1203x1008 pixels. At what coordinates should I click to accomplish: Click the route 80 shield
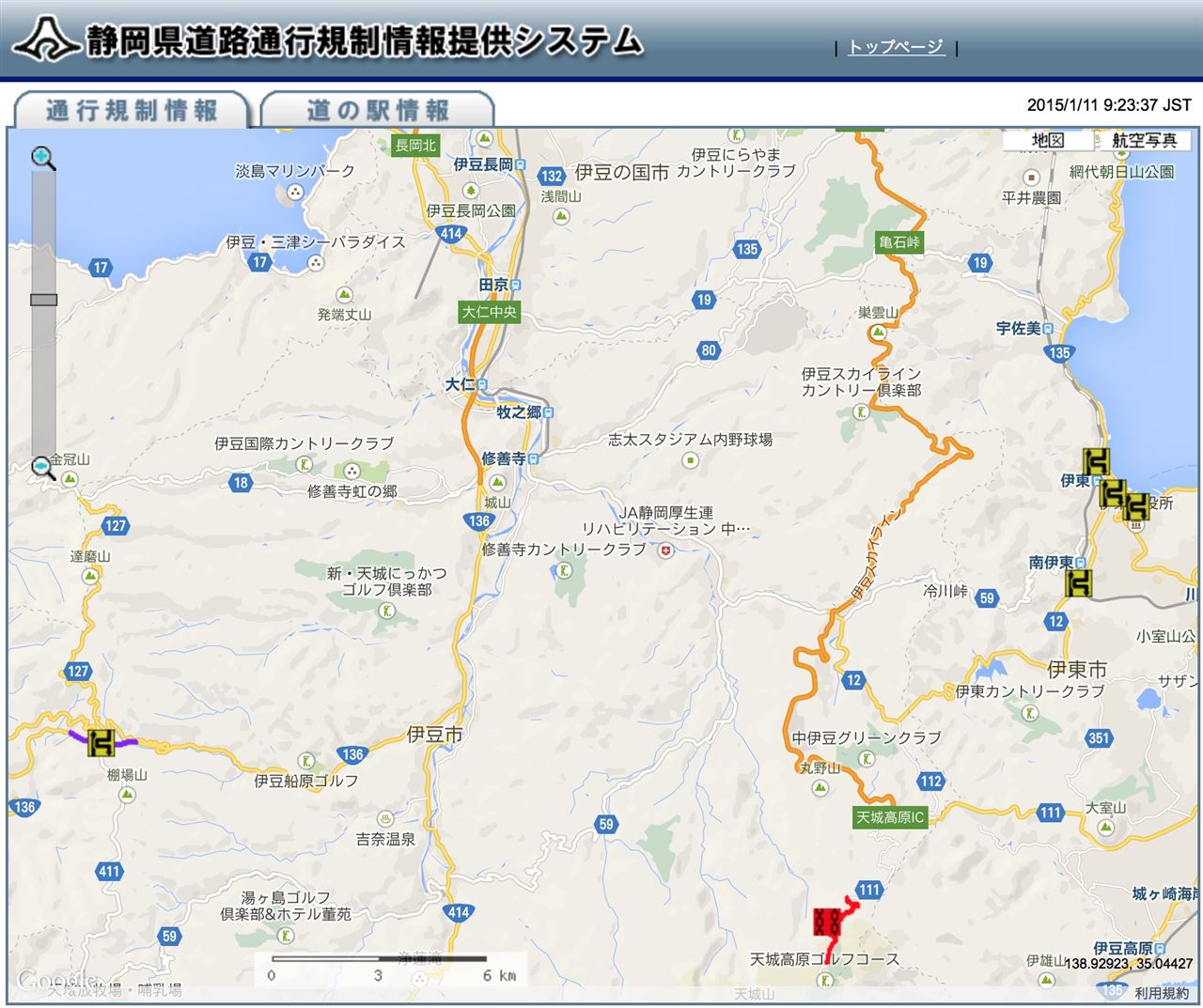[x=709, y=350]
